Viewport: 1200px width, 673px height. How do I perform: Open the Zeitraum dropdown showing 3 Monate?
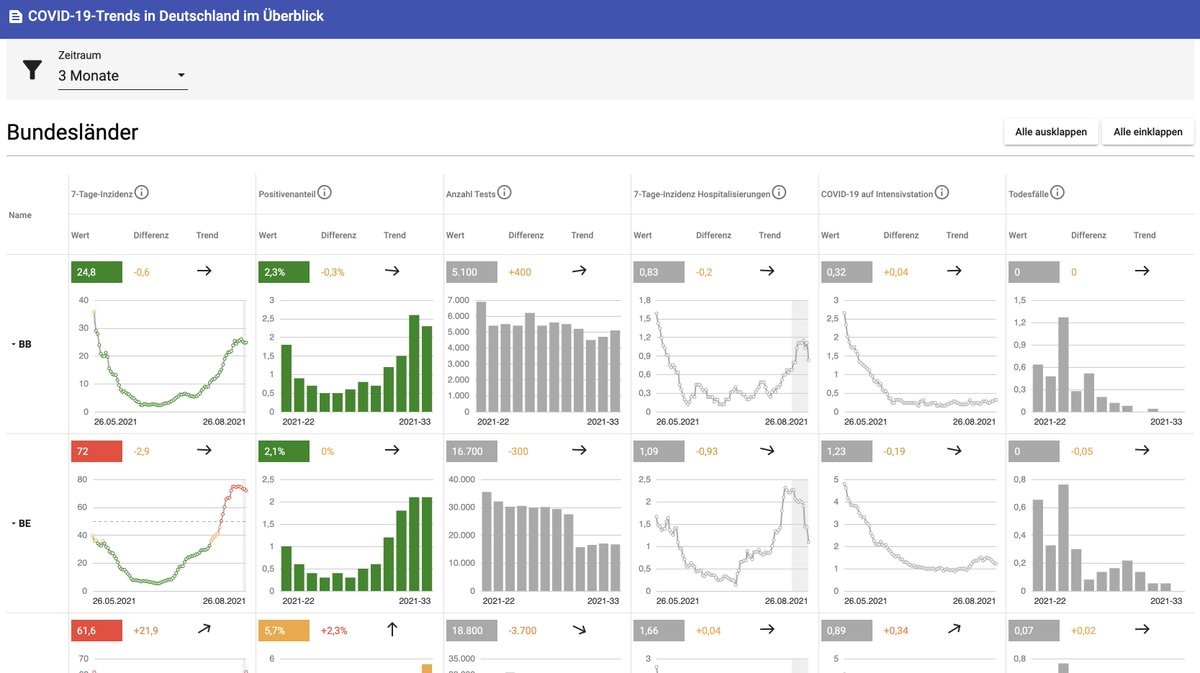pyautogui.click(x=122, y=76)
